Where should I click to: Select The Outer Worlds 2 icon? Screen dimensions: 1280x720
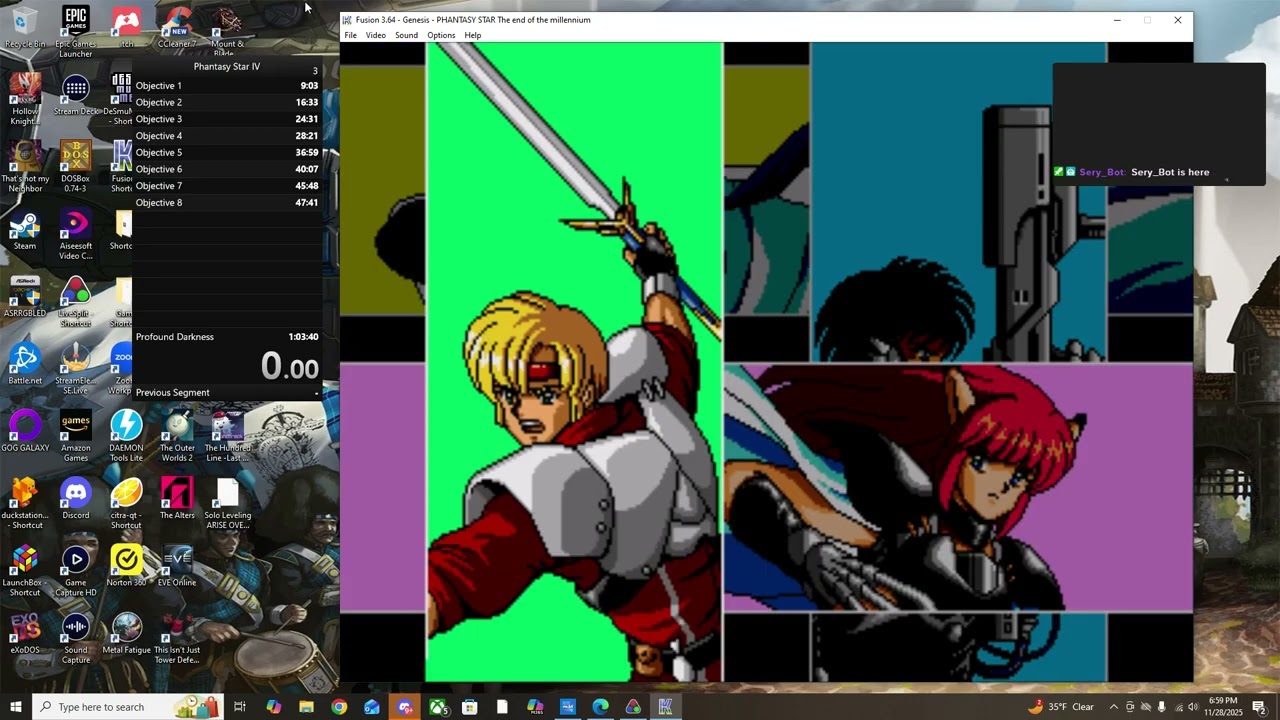[x=177, y=437]
